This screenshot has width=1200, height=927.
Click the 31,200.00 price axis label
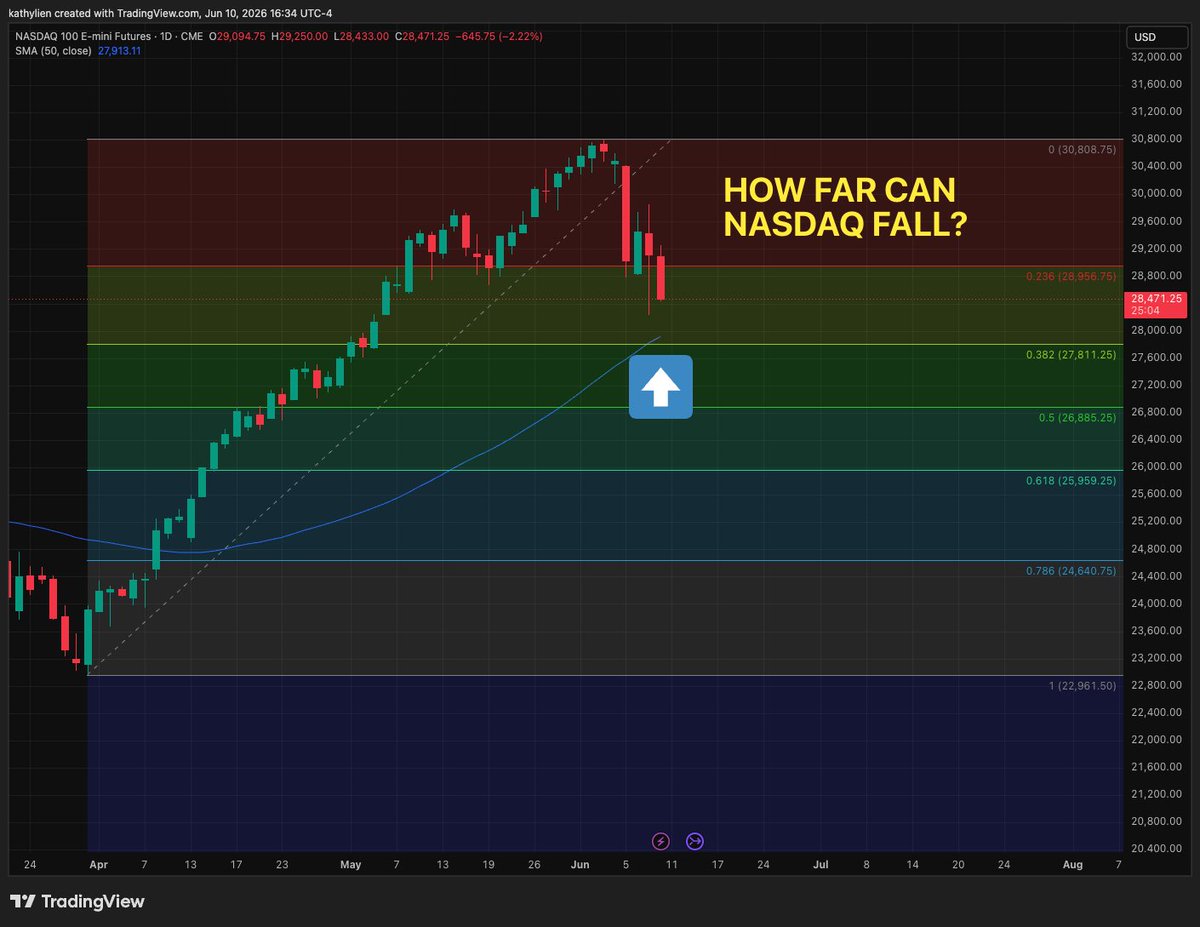[x=1157, y=111]
